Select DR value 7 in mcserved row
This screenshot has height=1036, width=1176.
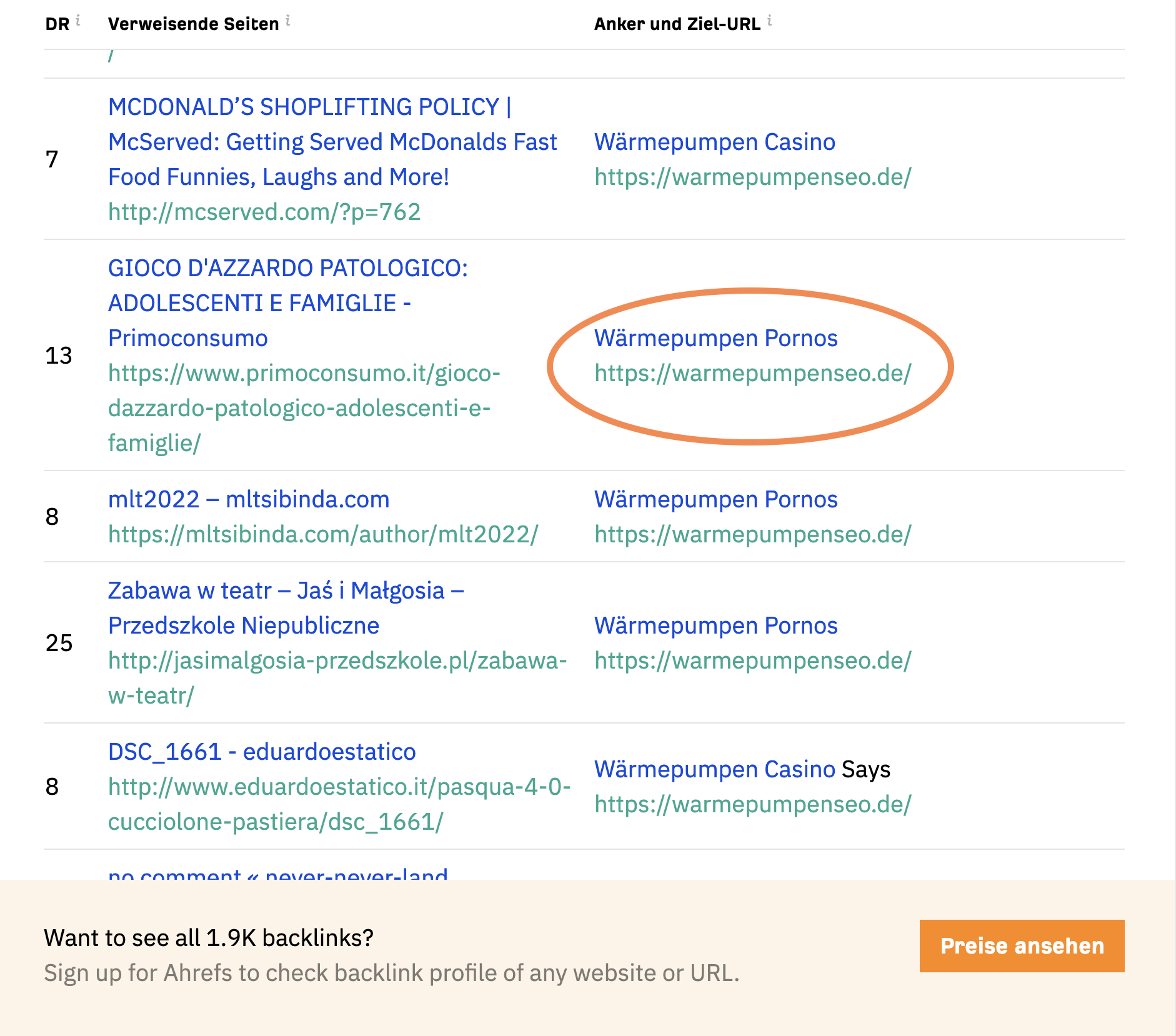[x=52, y=159]
